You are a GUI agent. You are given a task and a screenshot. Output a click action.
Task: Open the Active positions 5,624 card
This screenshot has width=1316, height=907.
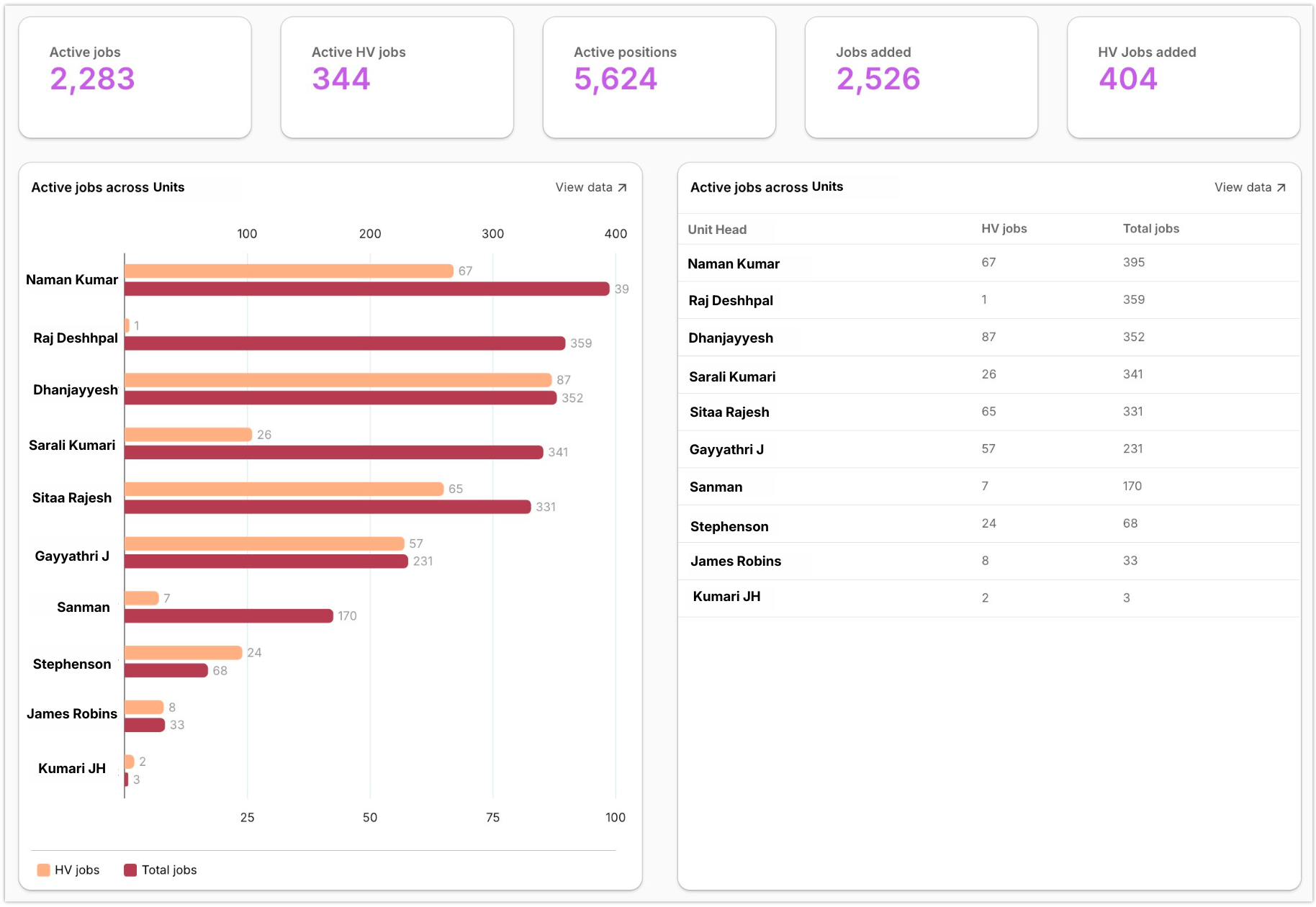point(659,78)
